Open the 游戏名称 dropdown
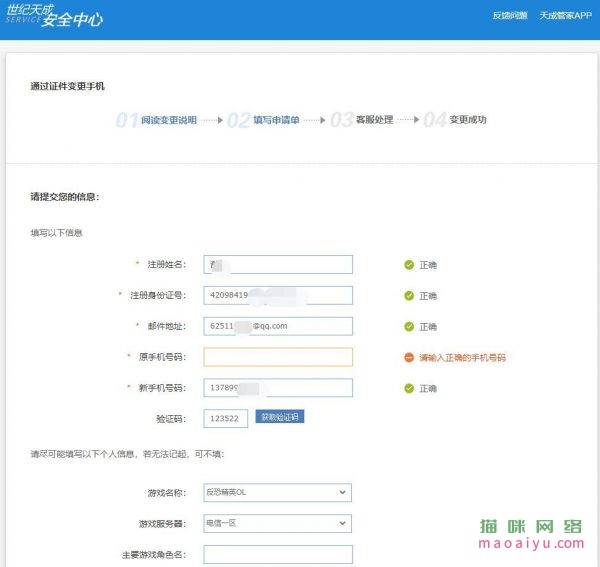The image size is (600, 567). pos(277,492)
